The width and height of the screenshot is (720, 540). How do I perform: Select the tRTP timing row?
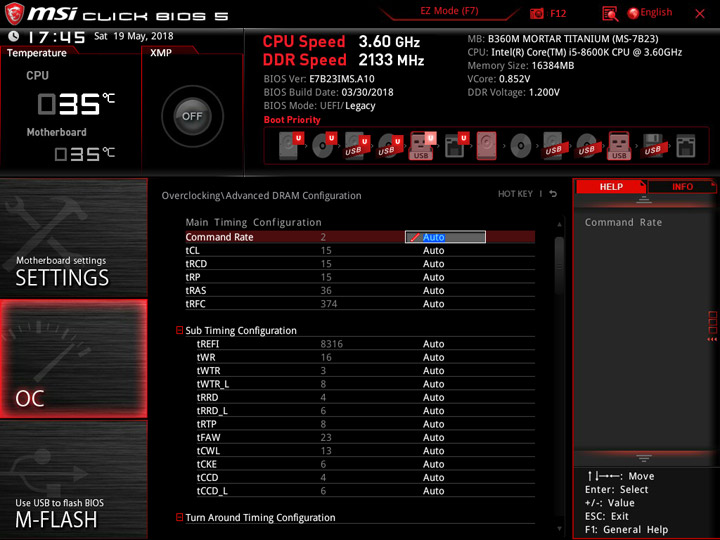(x=366, y=424)
